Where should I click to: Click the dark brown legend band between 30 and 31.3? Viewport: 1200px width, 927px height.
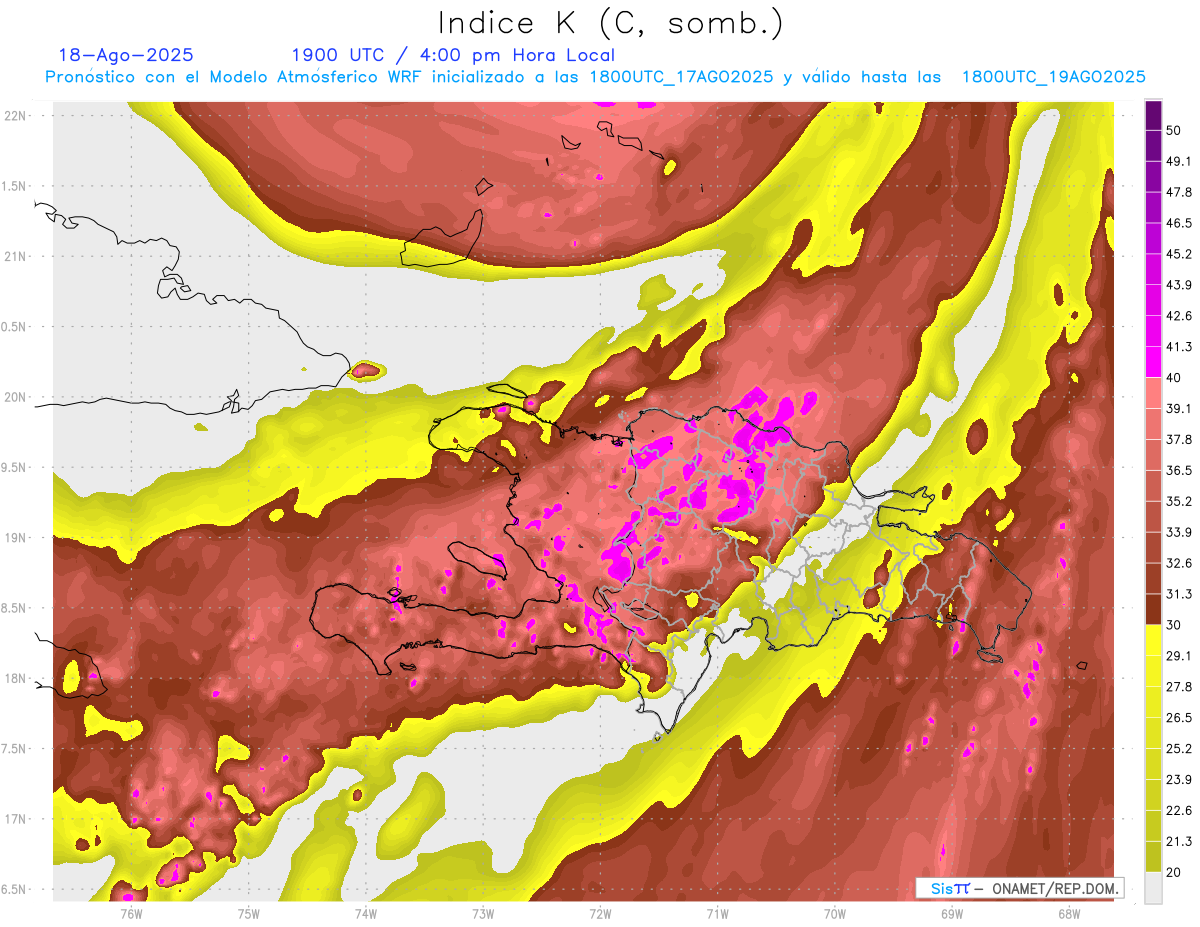pyautogui.click(x=1153, y=609)
